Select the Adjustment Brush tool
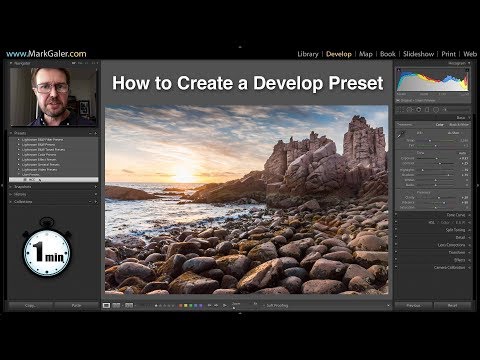The image size is (480, 360). tap(445, 110)
